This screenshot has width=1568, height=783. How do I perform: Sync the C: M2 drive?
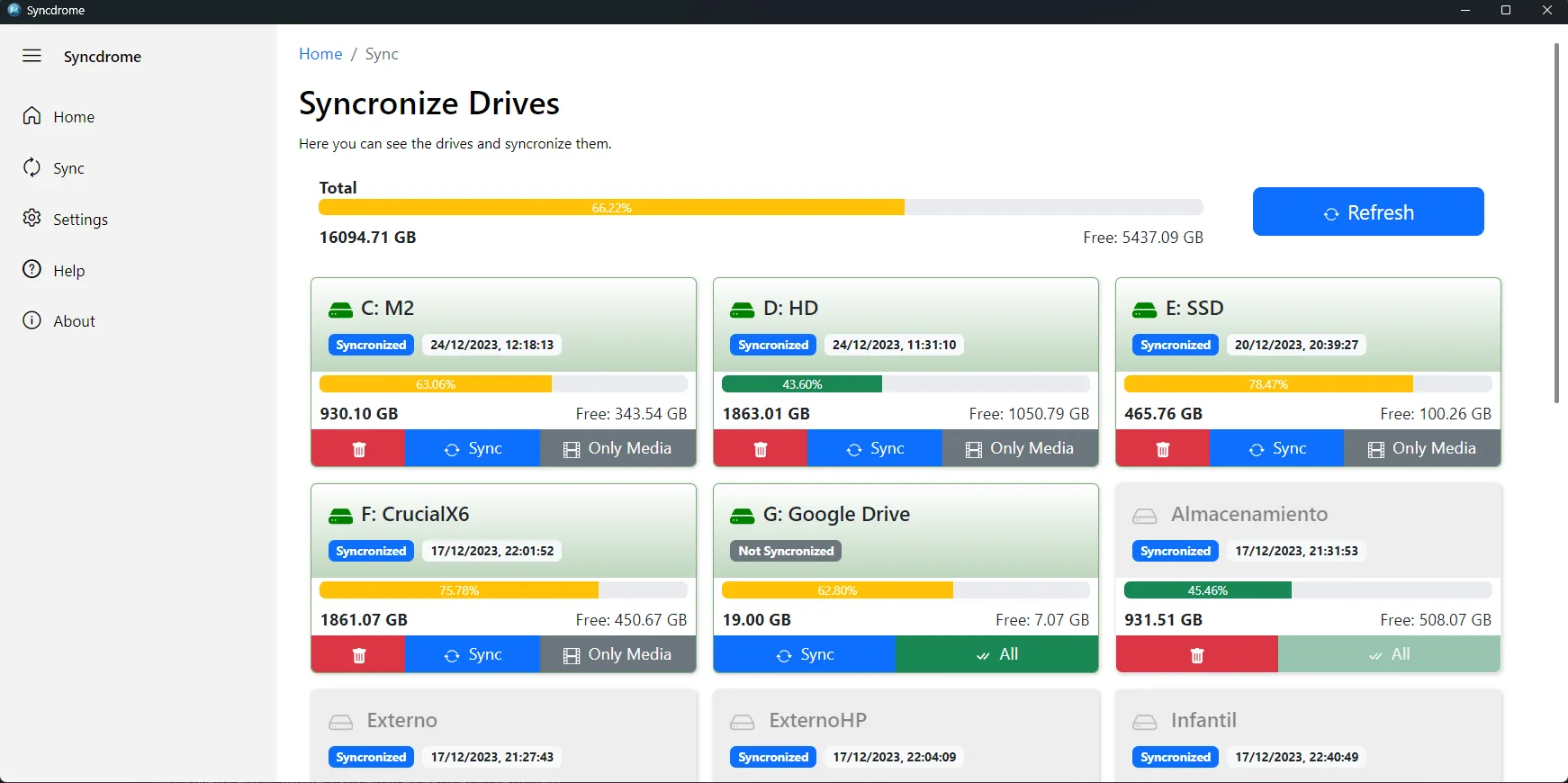(473, 448)
